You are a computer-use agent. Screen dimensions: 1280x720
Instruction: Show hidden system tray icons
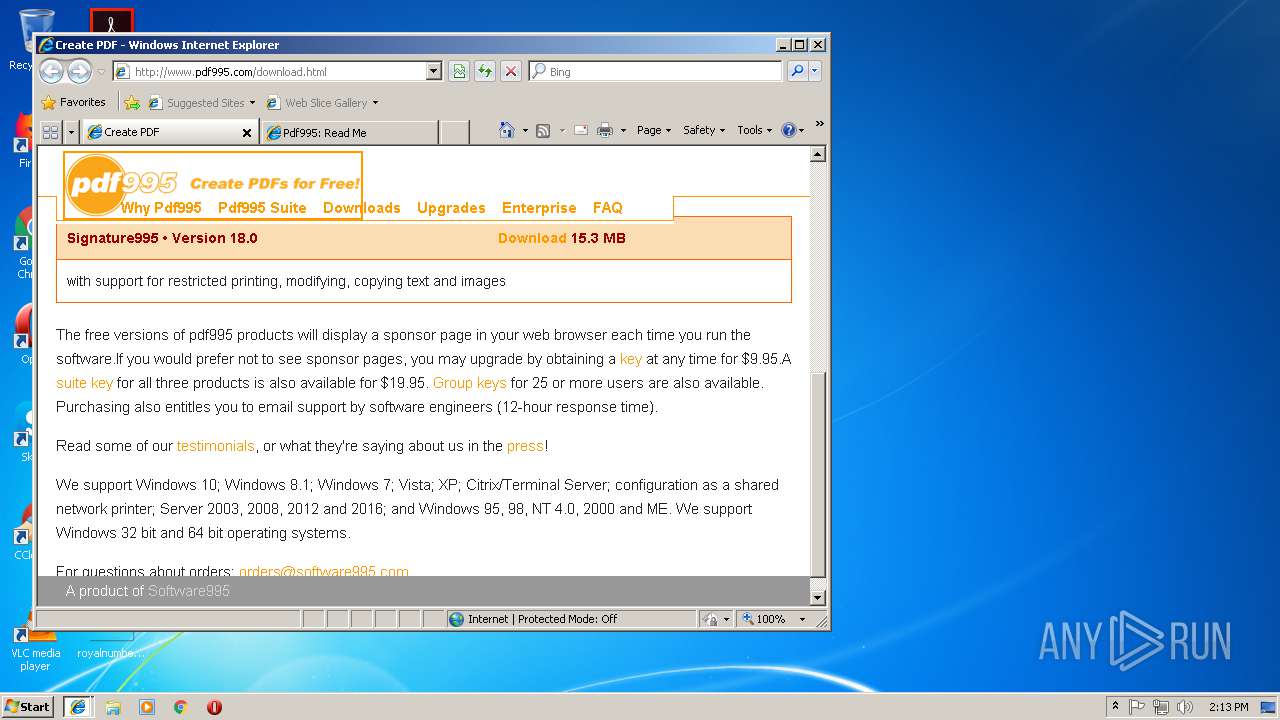[1115, 706]
